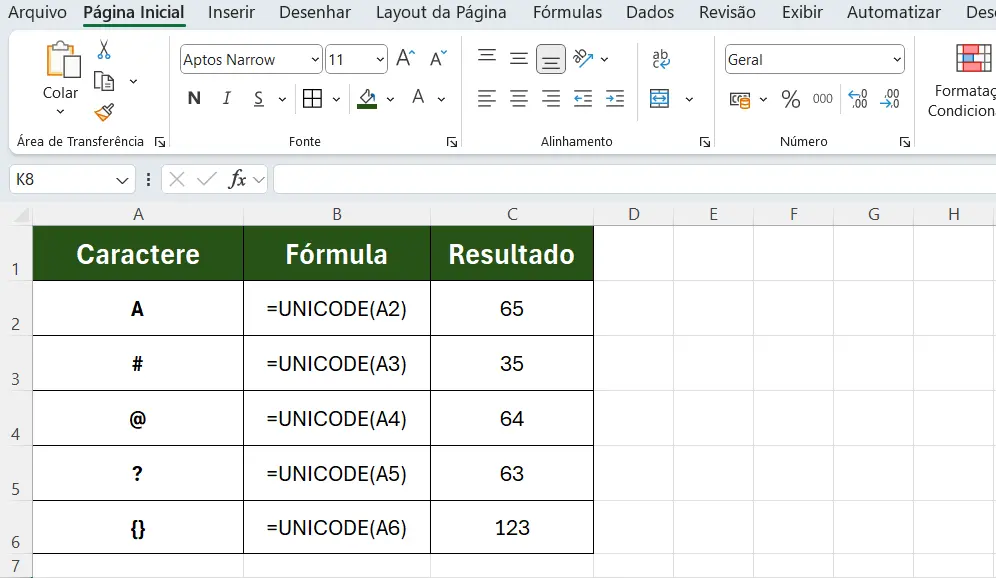Click the Percent Style icon
Screen dimensions: 996x578
(x=790, y=99)
